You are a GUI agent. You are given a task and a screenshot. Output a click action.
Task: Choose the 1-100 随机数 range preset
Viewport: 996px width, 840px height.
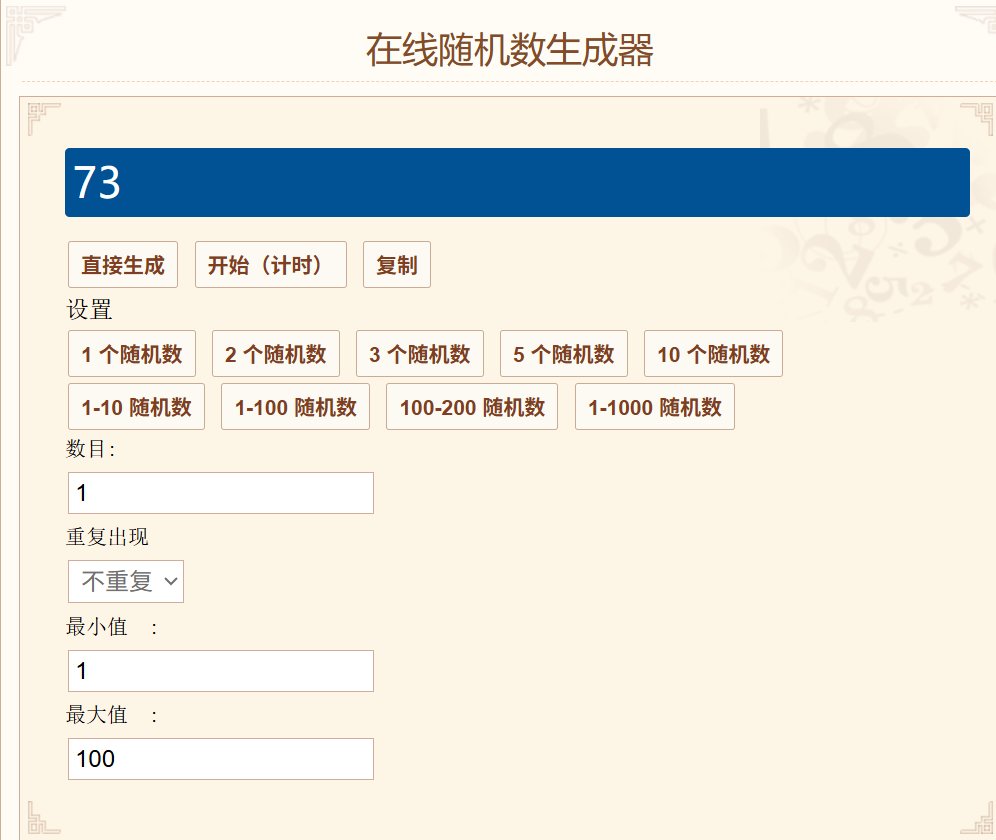(295, 406)
